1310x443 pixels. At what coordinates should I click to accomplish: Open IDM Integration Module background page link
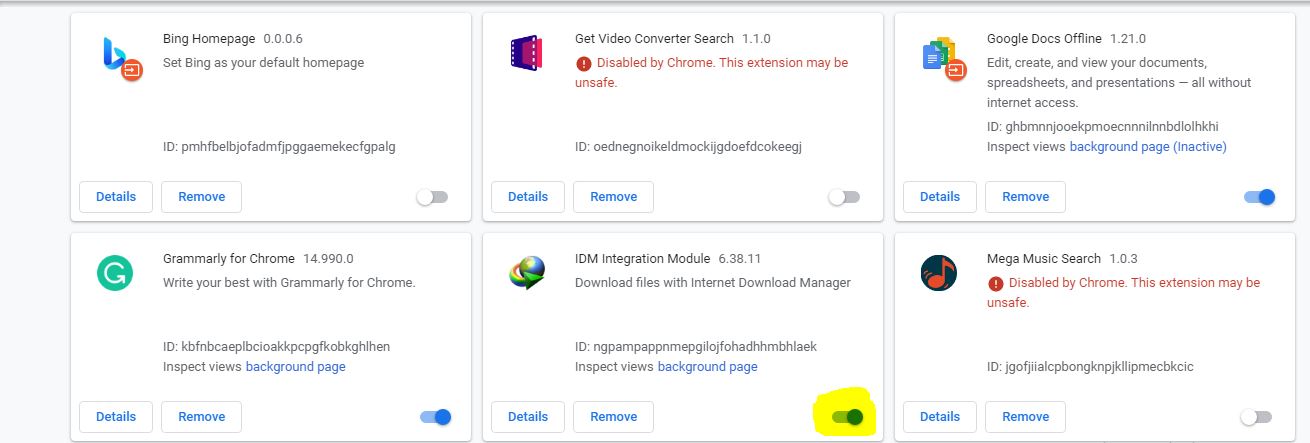click(x=707, y=367)
